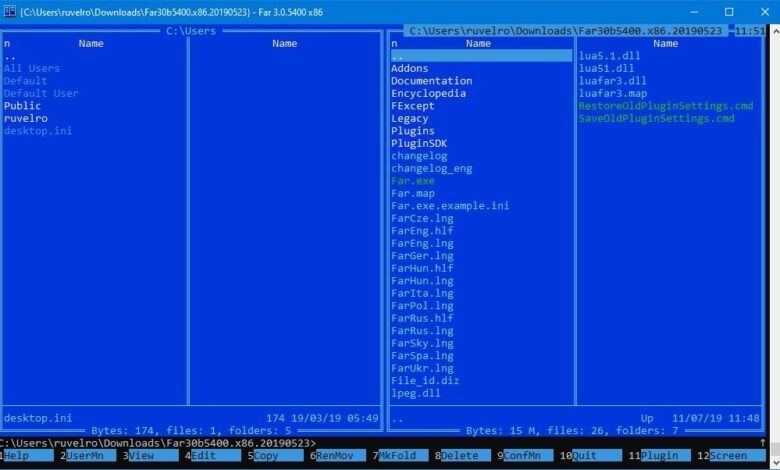Select the highlighted parent directory entry in right panel

[x=481, y=56]
